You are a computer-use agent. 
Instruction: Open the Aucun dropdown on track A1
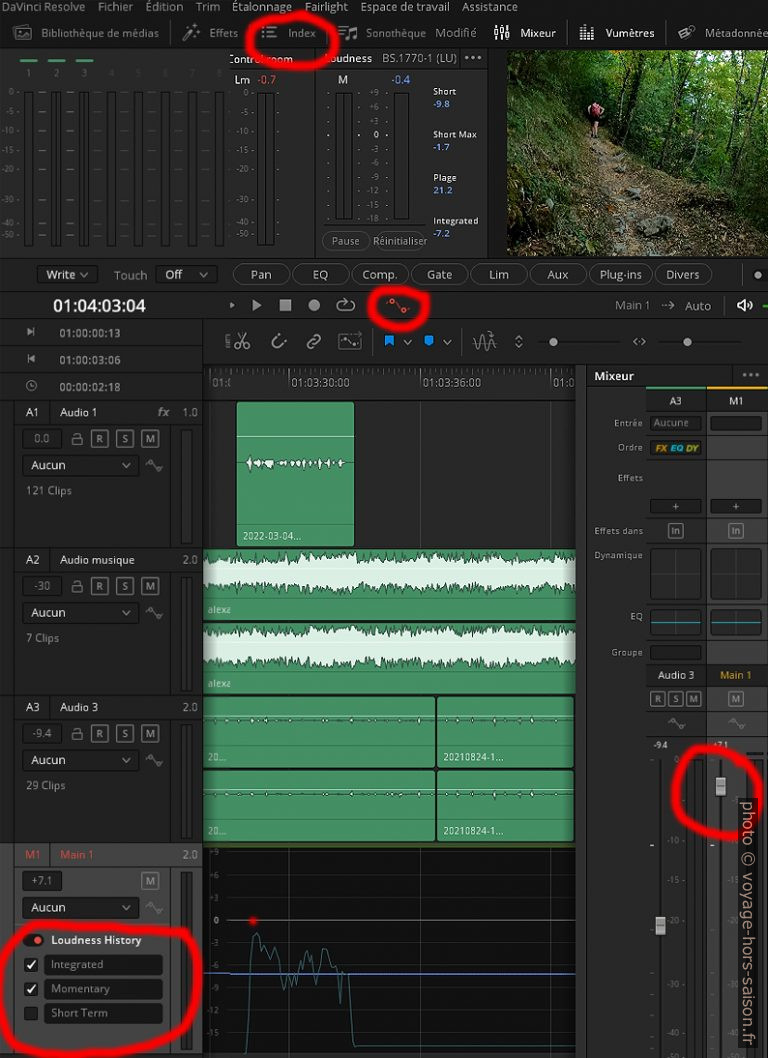click(80, 465)
